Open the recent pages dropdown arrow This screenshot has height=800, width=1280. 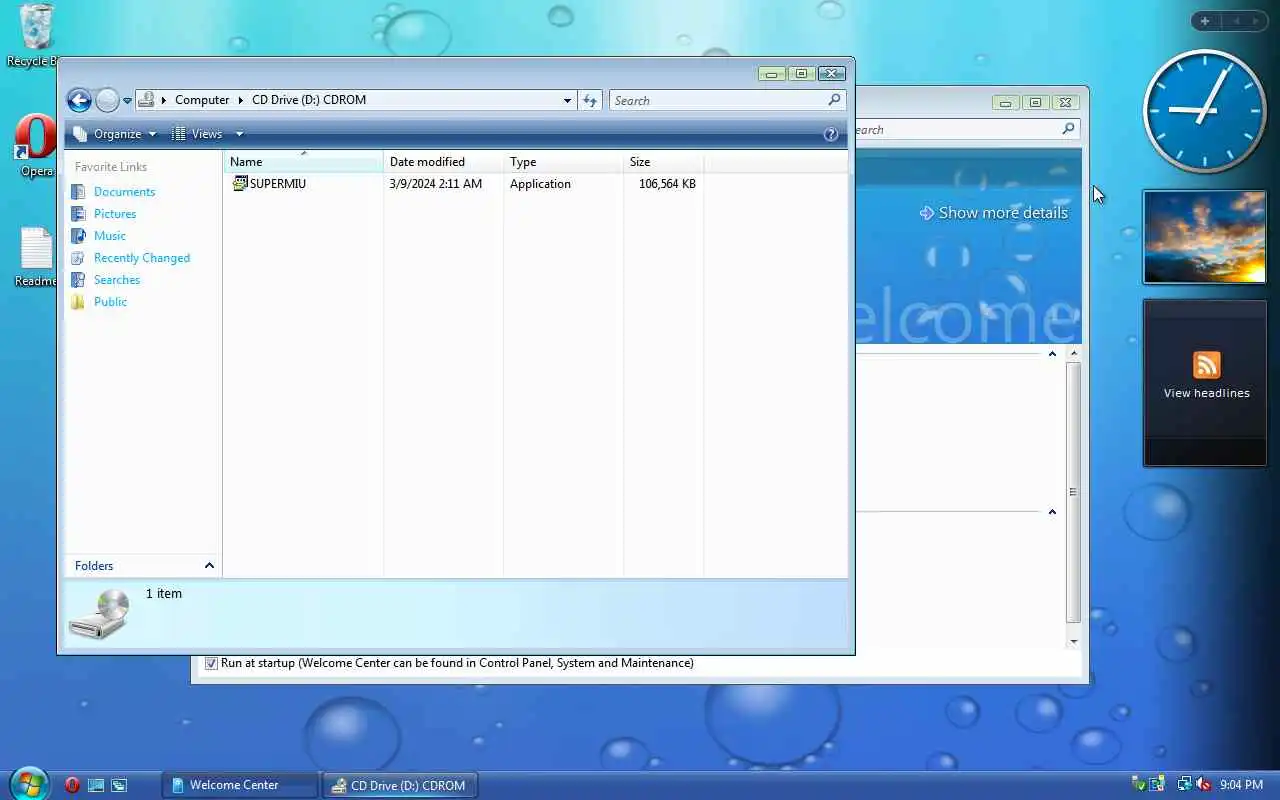(x=127, y=101)
